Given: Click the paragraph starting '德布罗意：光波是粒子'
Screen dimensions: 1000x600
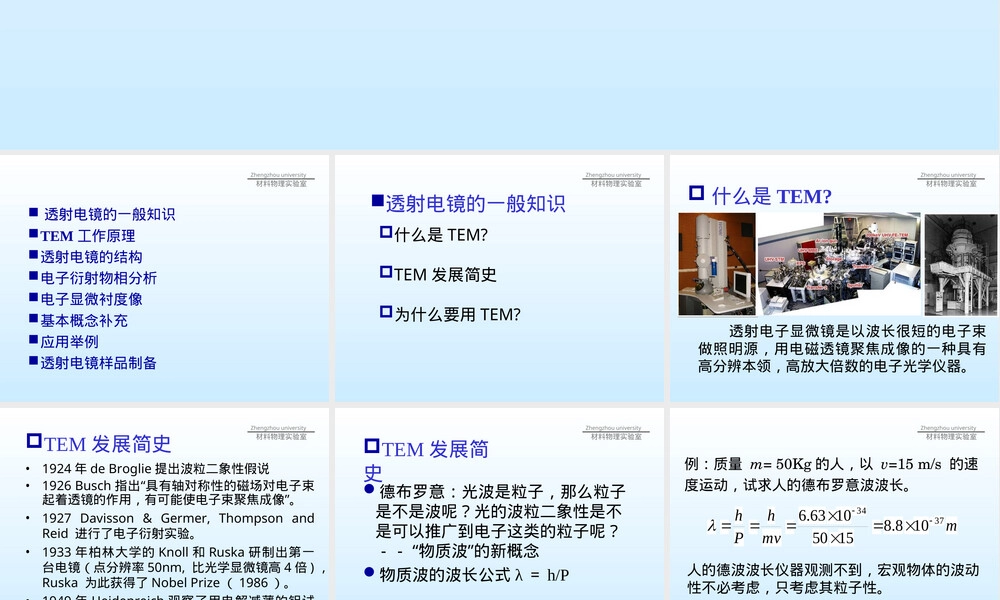Looking at the screenshot, I should click(501, 521).
